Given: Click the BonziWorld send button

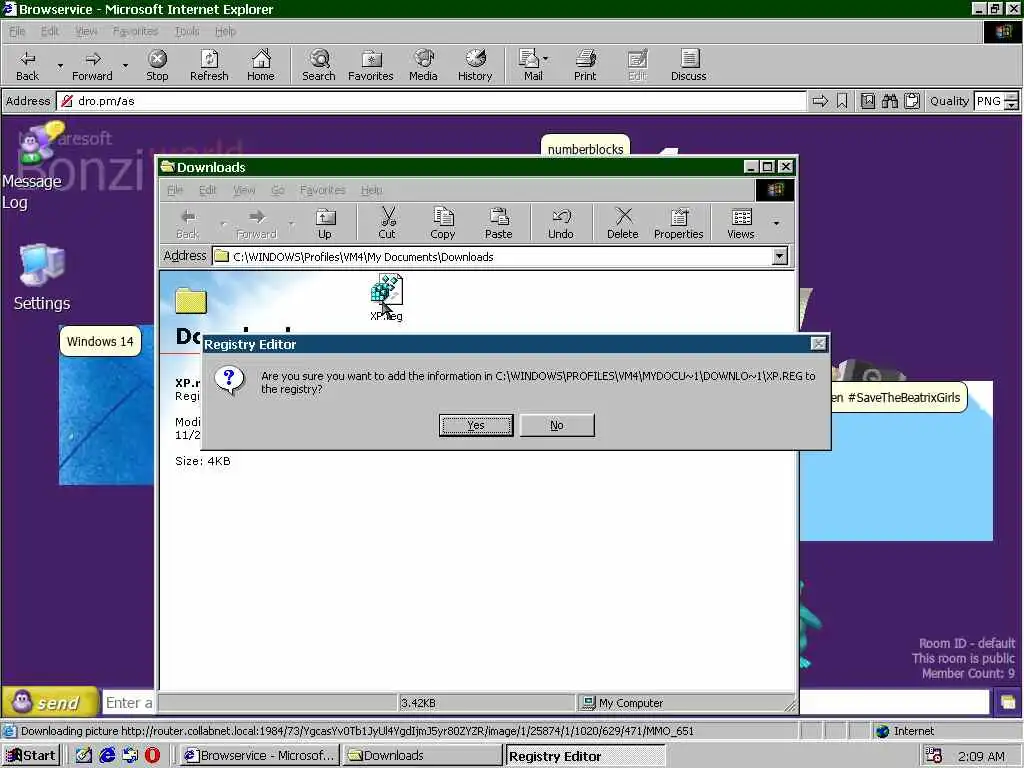Looking at the screenshot, I should [x=50, y=702].
